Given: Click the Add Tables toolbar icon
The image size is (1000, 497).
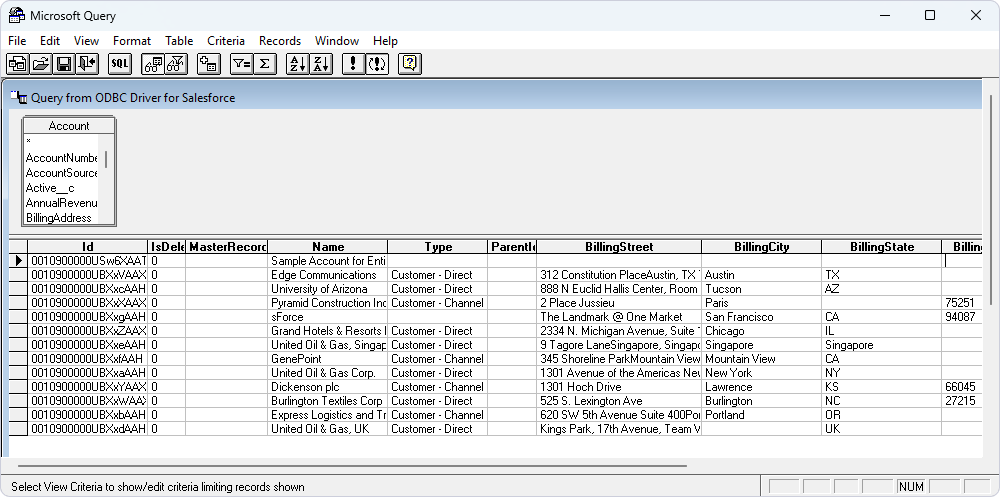Looking at the screenshot, I should [209, 64].
